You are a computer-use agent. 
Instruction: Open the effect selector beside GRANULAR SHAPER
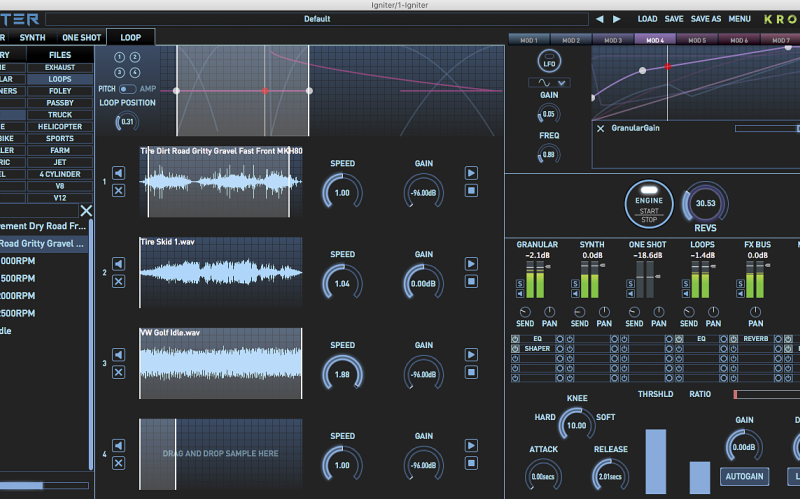coord(560,348)
